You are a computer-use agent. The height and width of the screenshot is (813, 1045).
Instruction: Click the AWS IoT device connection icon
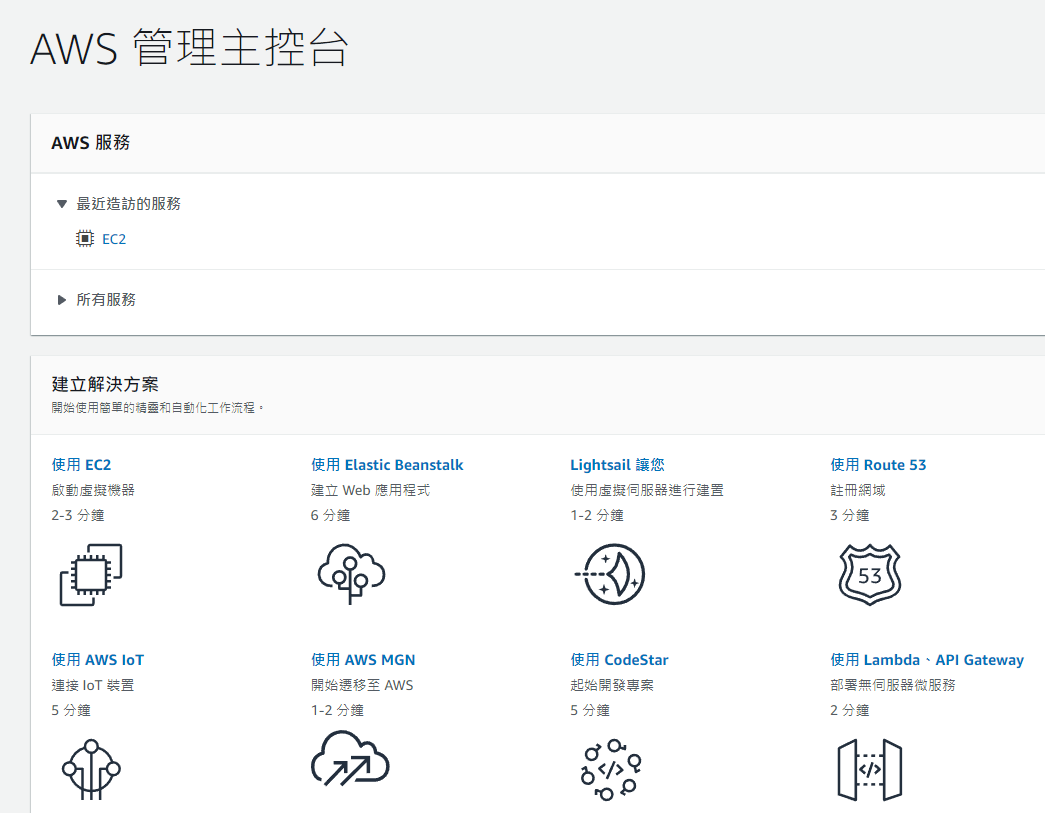(91, 770)
